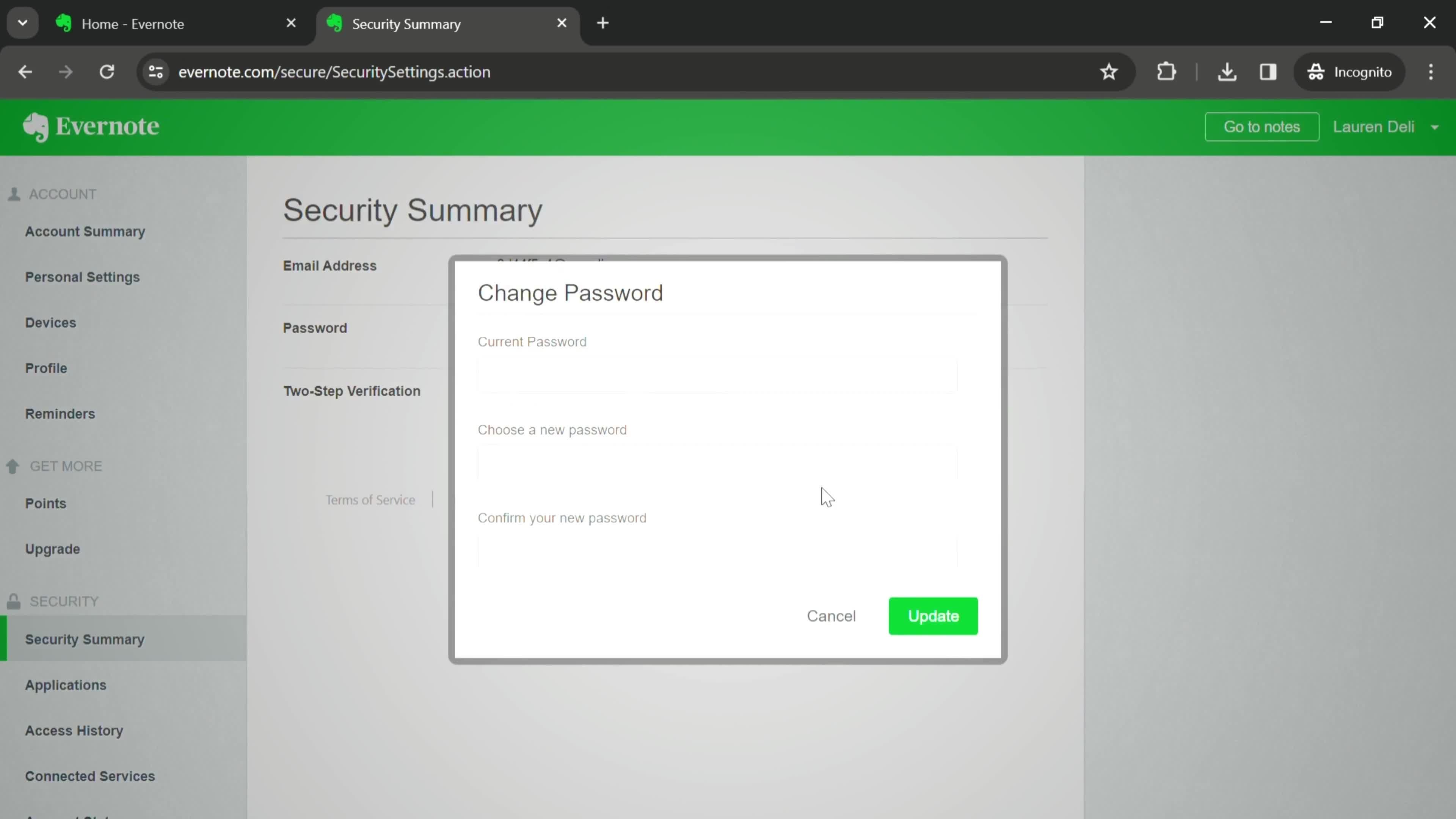
Task: Open Access History page
Action: 74,730
